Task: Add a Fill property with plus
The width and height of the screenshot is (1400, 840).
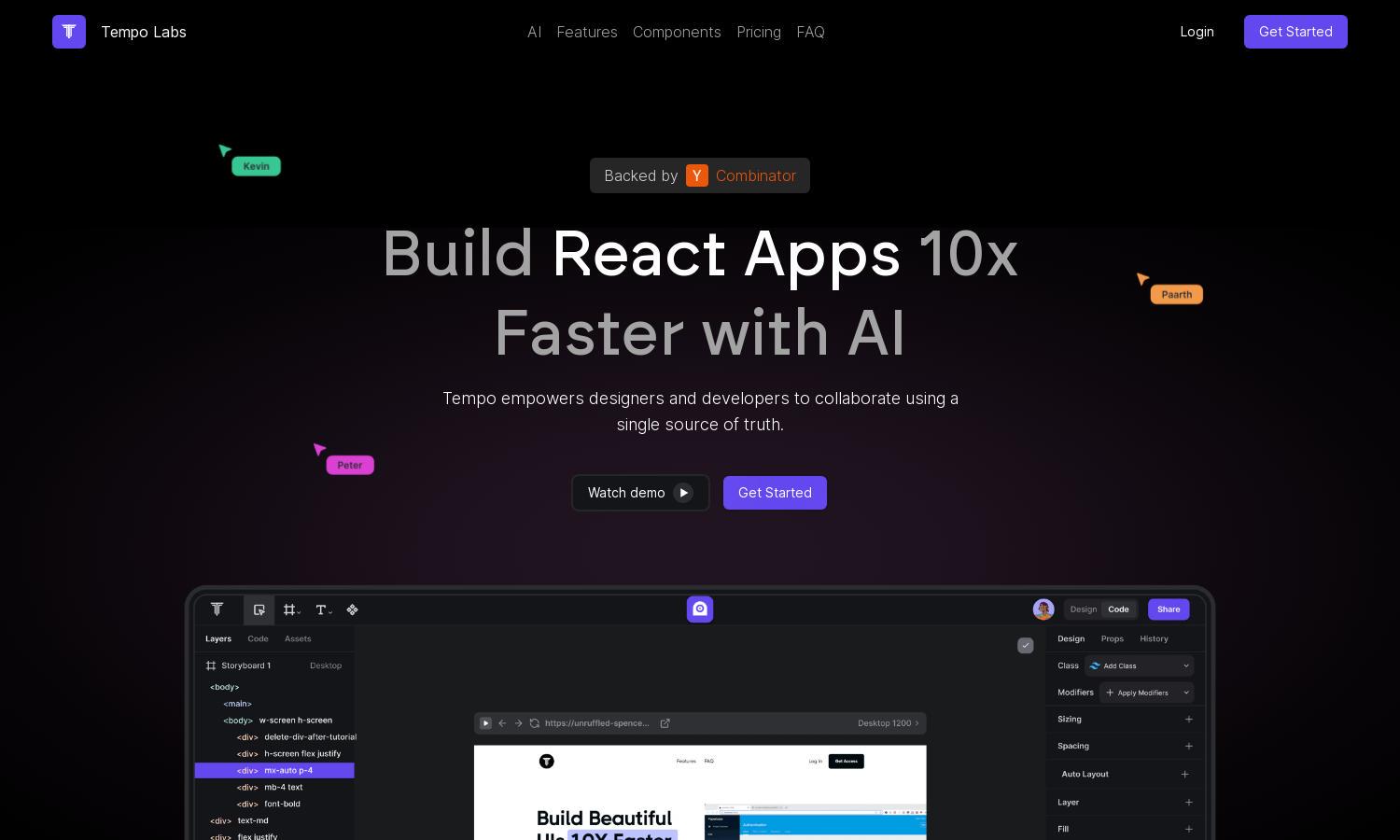Action: point(1188,829)
